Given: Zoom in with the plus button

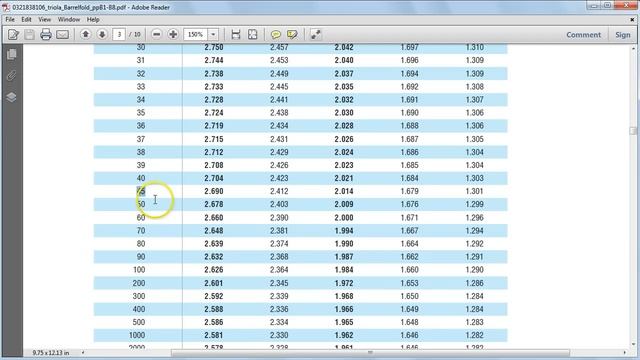Looking at the screenshot, I should (173, 34).
